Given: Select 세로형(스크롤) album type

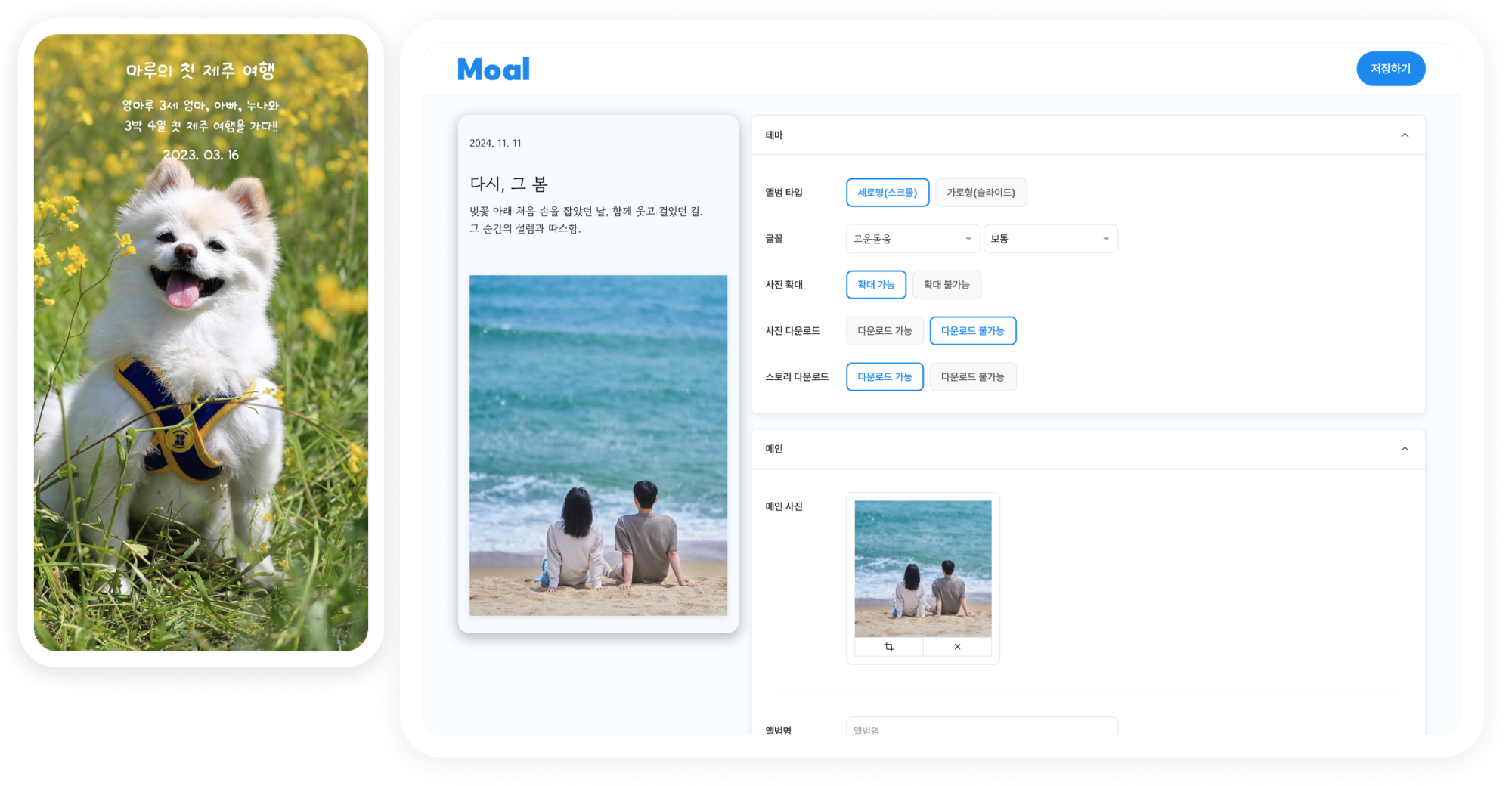Looking at the screenshot, I should pyautogui.click(x=887, y=193).
